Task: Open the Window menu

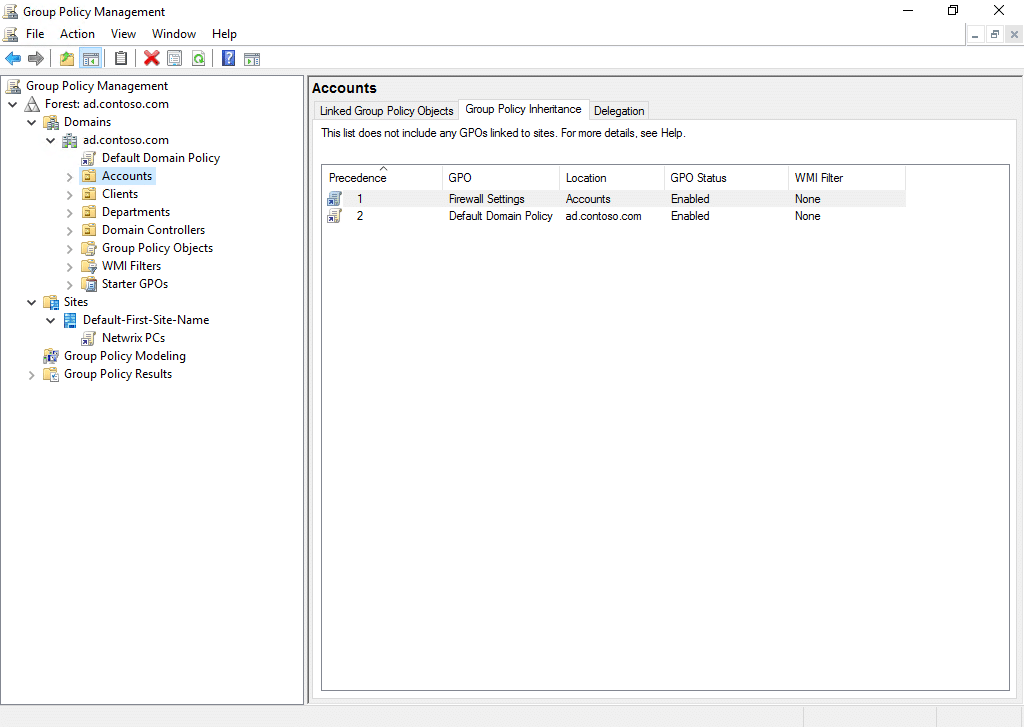Action: (x=174, y=34)
